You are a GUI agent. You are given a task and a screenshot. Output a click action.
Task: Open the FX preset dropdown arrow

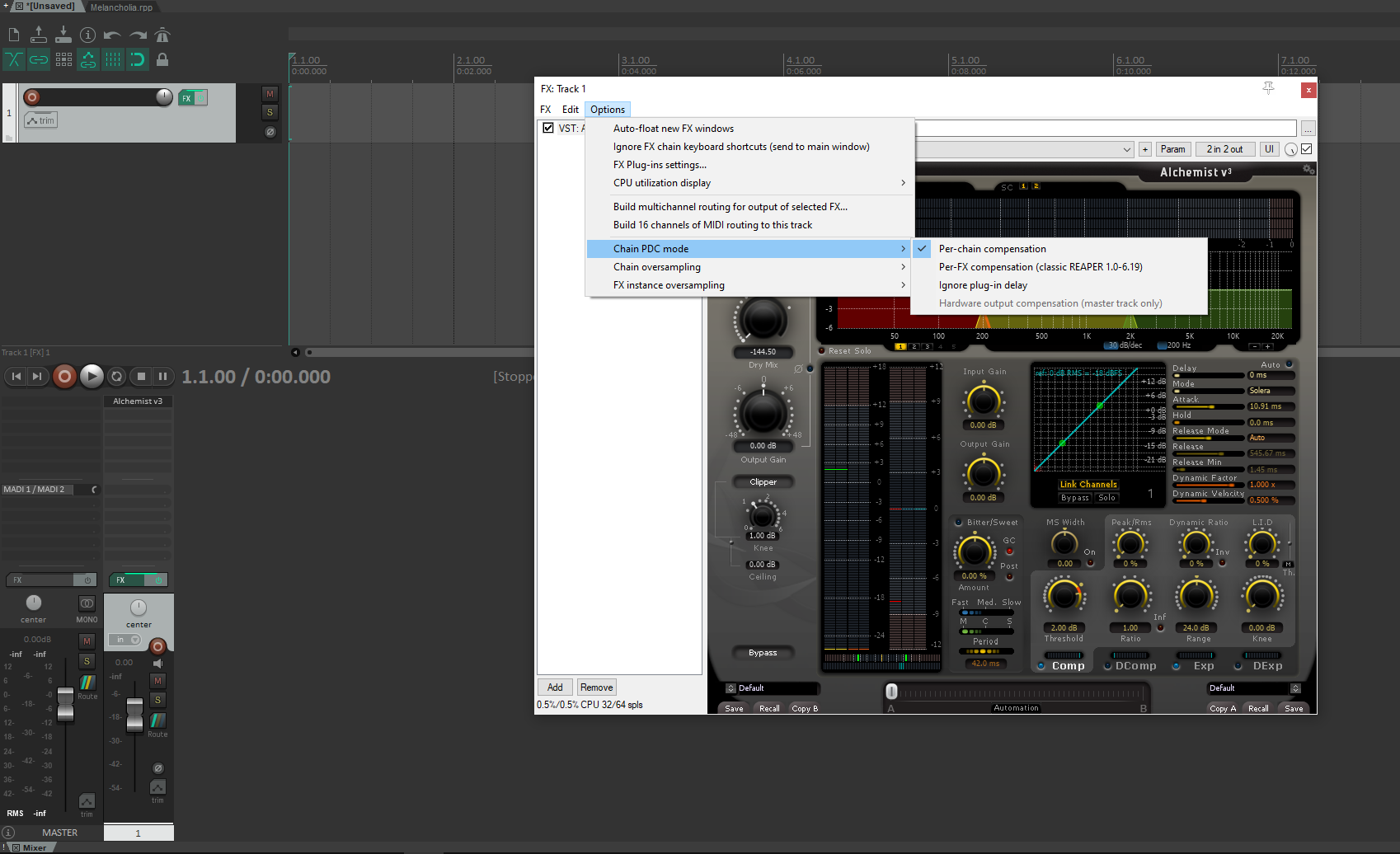[1127, 149]
